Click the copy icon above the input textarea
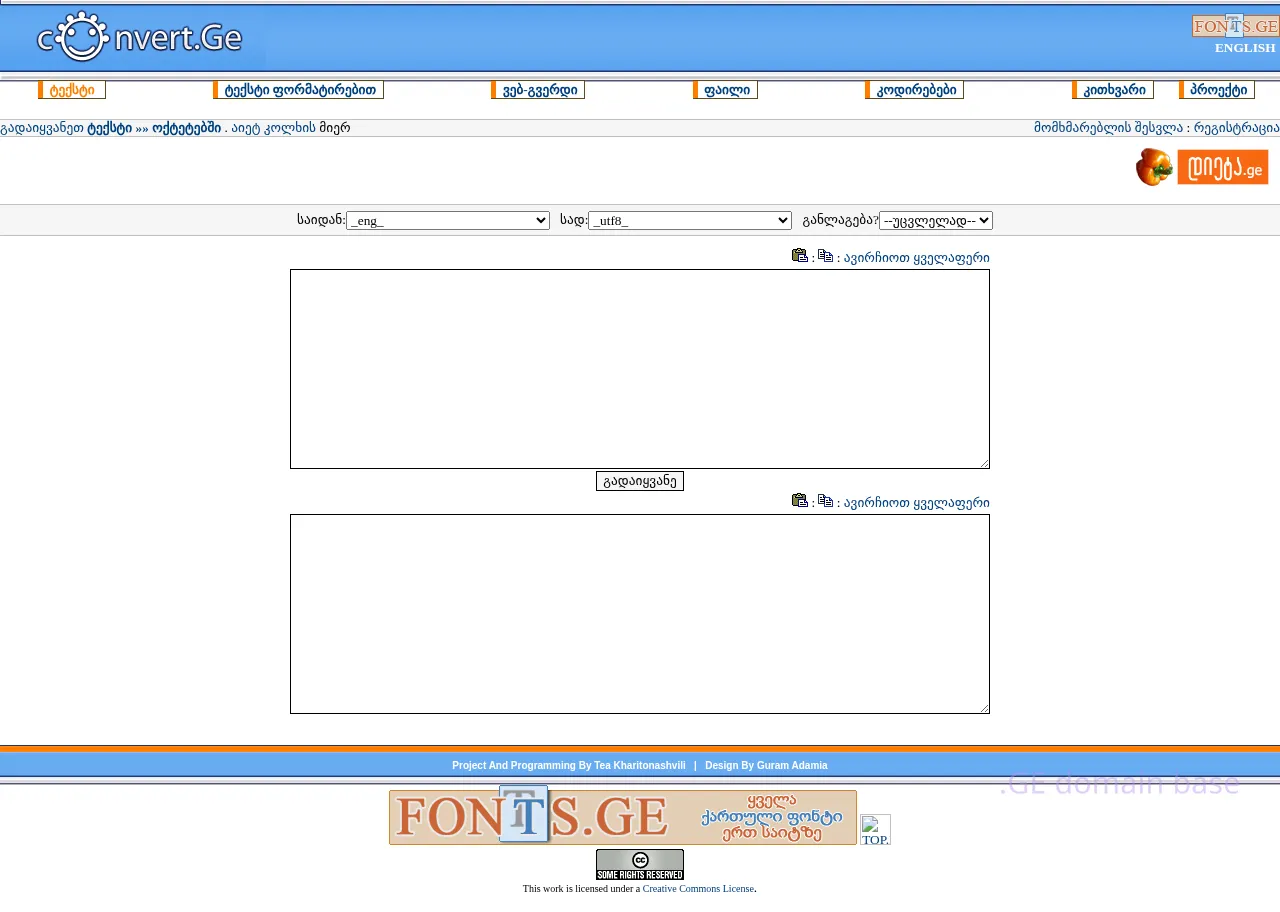Image resolution: width=1280 pixels, height=912 pixels. point(825,256)
